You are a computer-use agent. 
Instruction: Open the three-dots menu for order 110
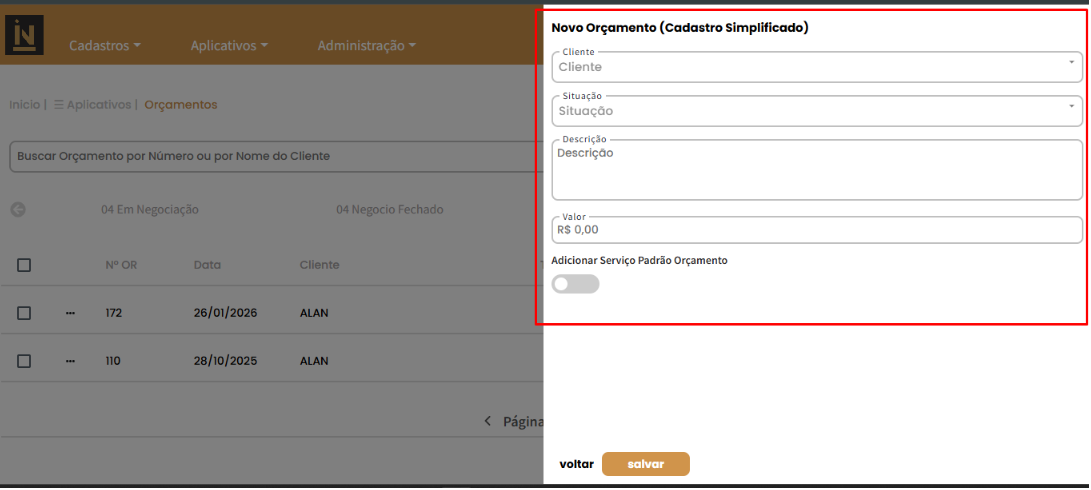pyautogui.click(x=70, y=361)
